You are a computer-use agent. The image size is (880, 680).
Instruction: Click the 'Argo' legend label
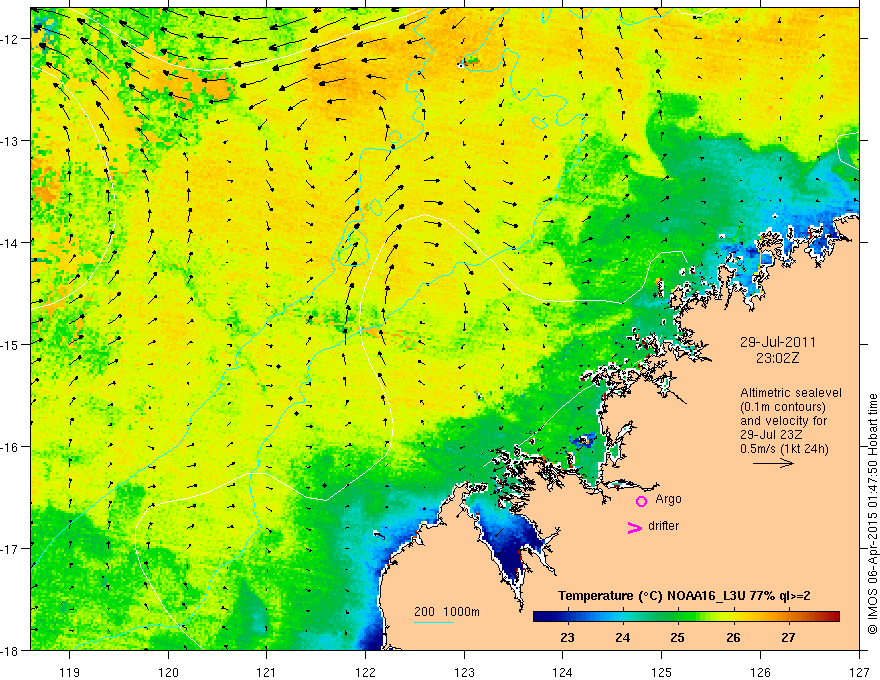tap(668, 499)
